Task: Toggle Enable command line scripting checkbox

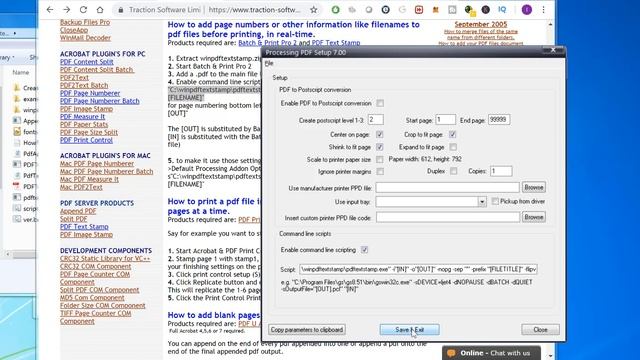Action: tap(364, 249)
